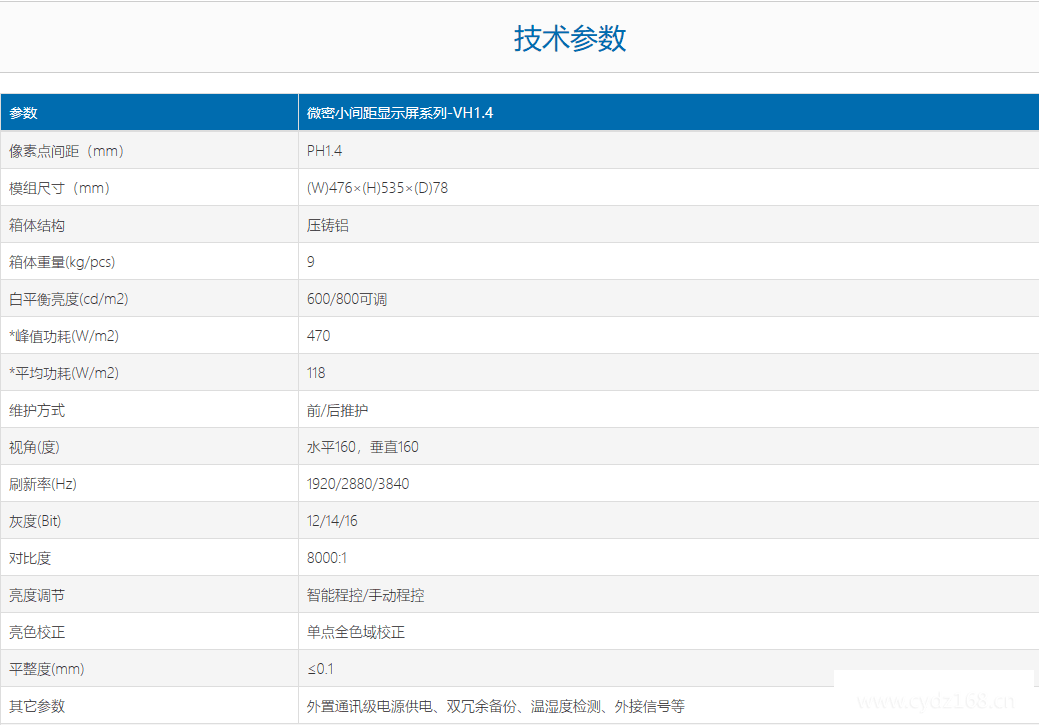Image resolution: width=1039 pixels, height=725 pixels.
Task: Click the 技术参数 page heading
Action: [x=570, y=39]
